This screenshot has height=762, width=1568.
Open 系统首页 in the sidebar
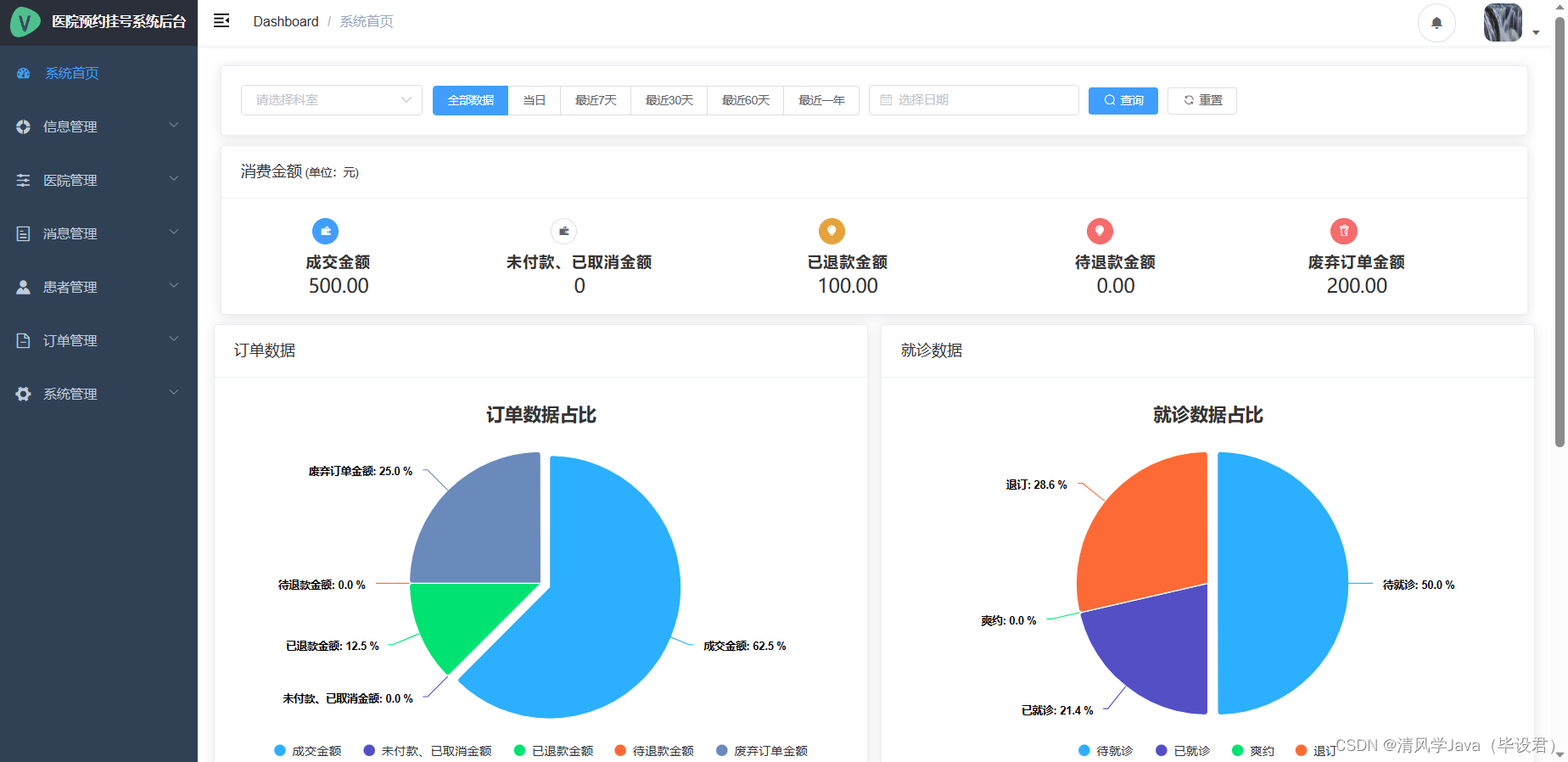point(98,73)
